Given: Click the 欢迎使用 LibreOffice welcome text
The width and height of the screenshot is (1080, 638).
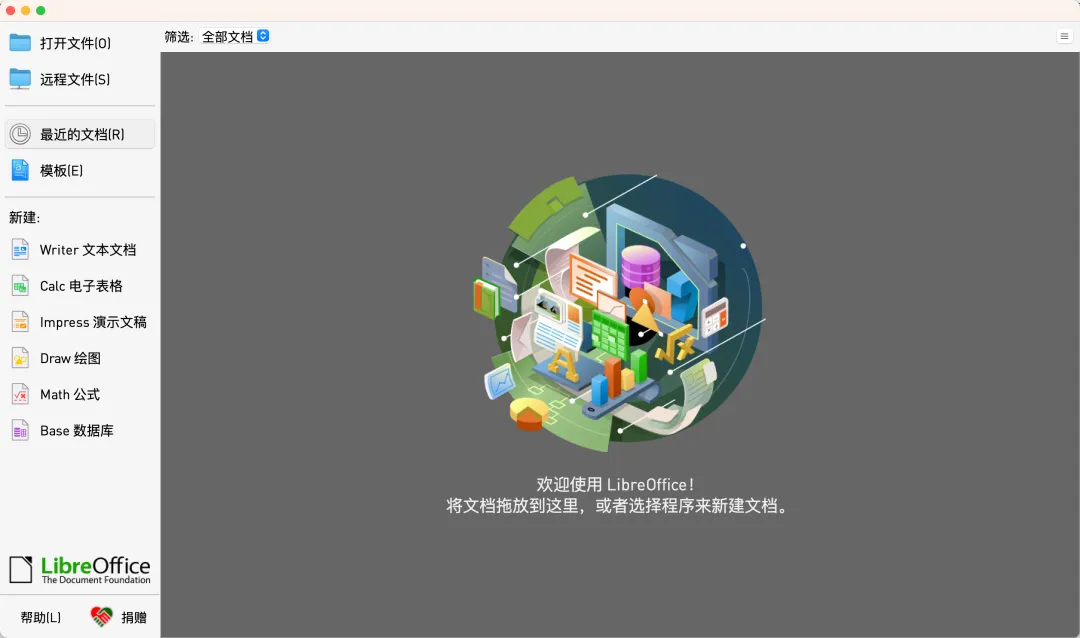Looking at the screenshot, I should coord(616,484).
